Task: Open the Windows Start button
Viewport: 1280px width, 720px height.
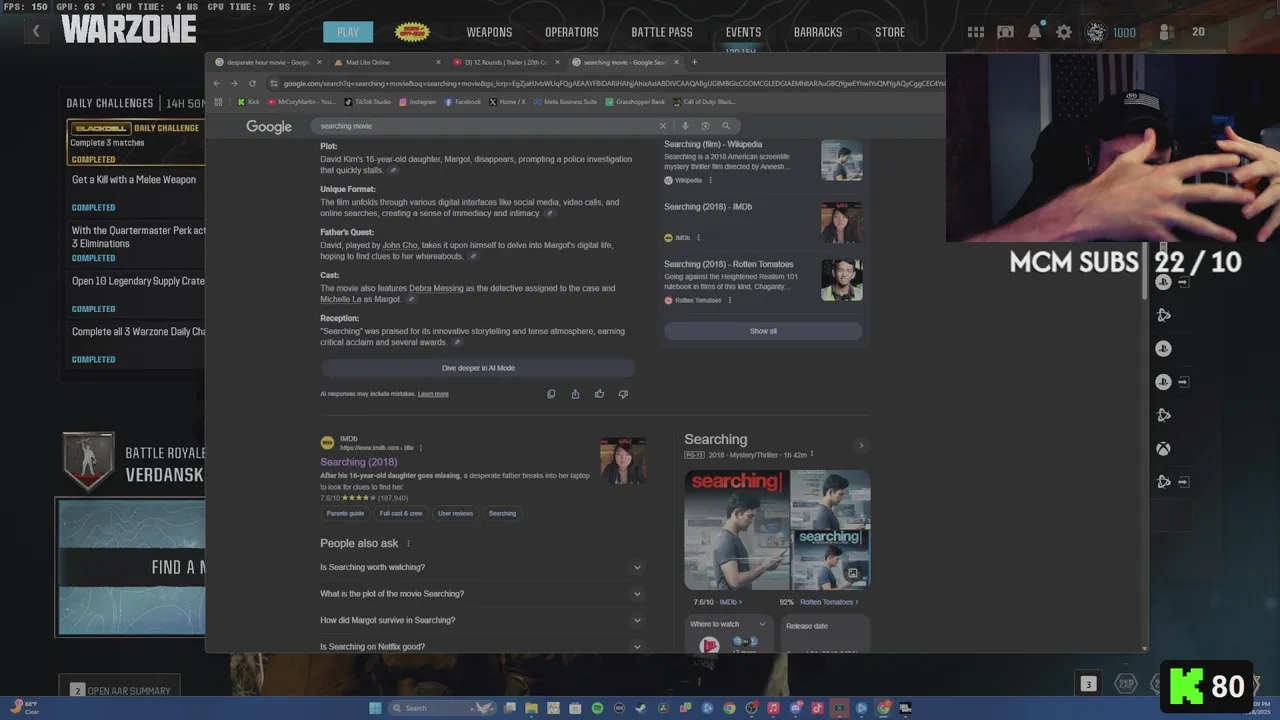Action: pos(375,708)
